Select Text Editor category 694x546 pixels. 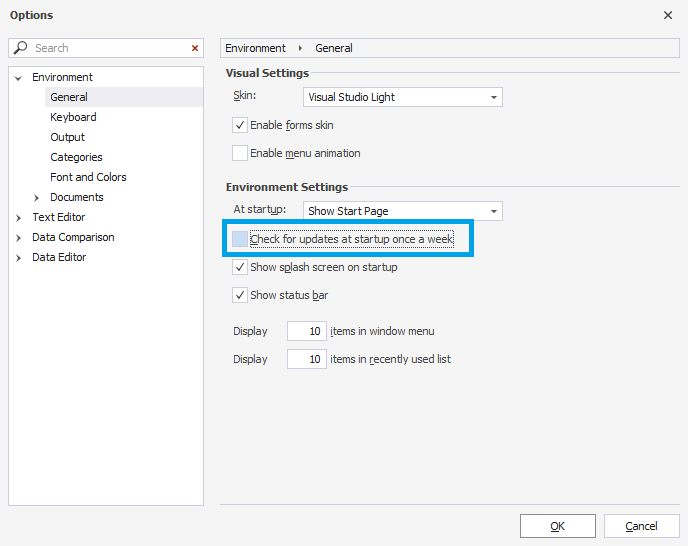coord(58,217)
